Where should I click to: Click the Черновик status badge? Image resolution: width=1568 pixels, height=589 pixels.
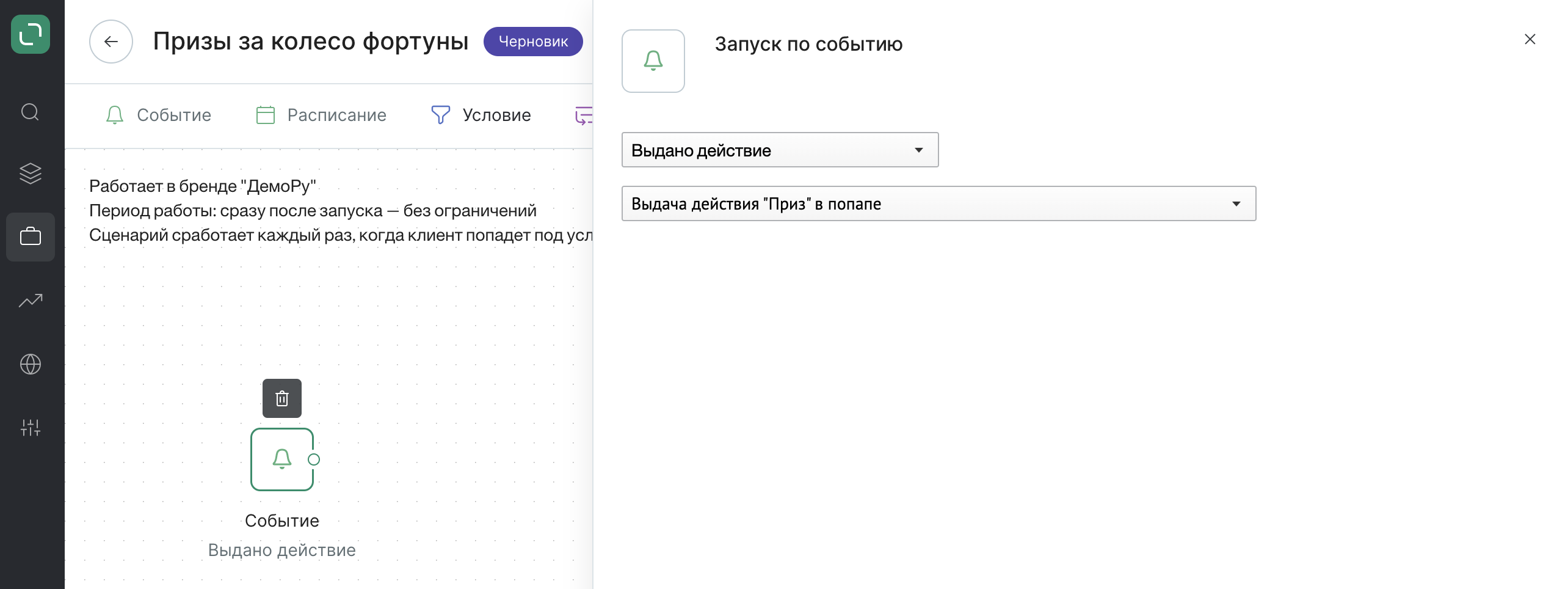tap(533, 42)
